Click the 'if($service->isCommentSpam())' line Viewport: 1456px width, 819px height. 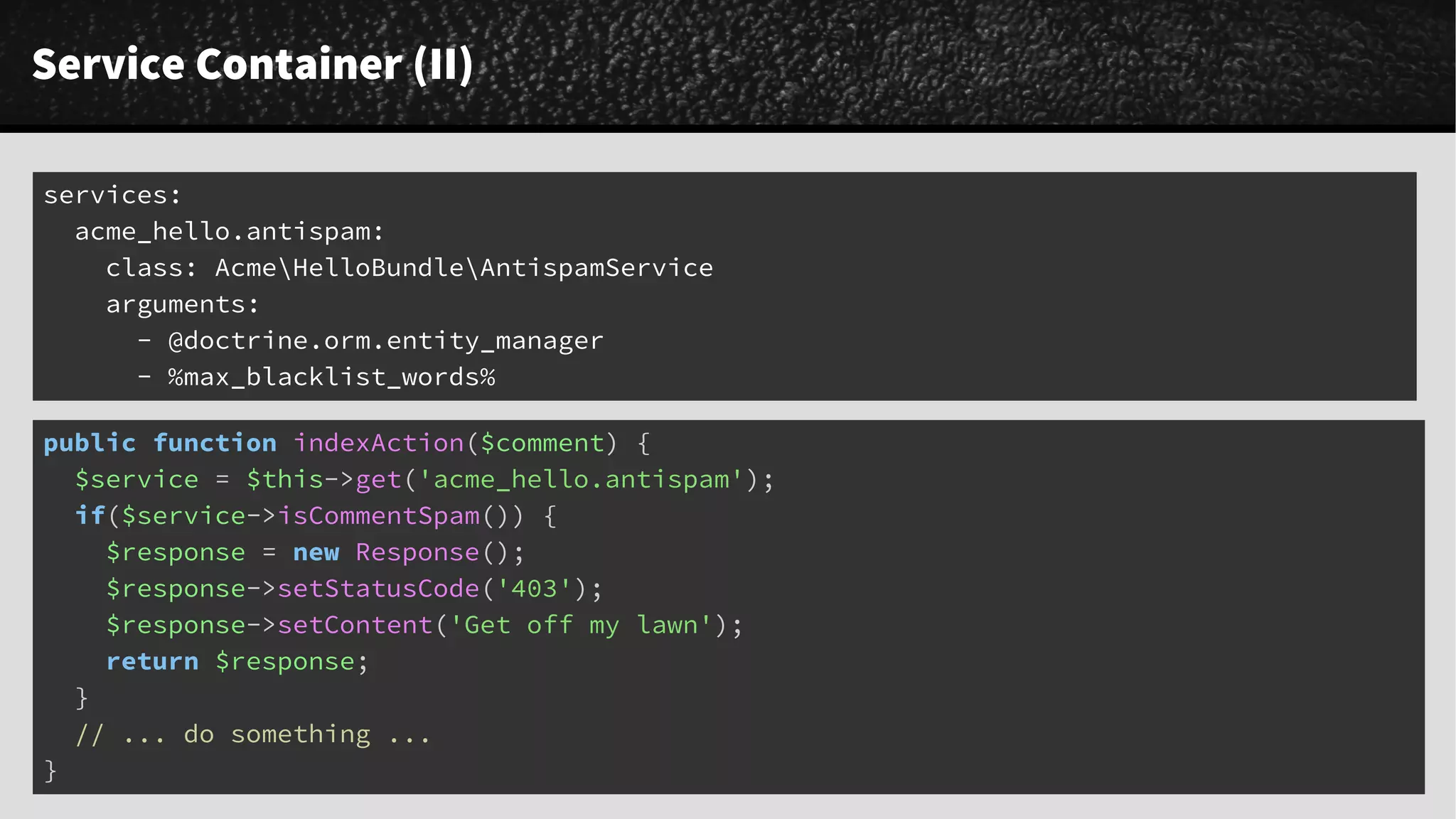pos(316,516)
